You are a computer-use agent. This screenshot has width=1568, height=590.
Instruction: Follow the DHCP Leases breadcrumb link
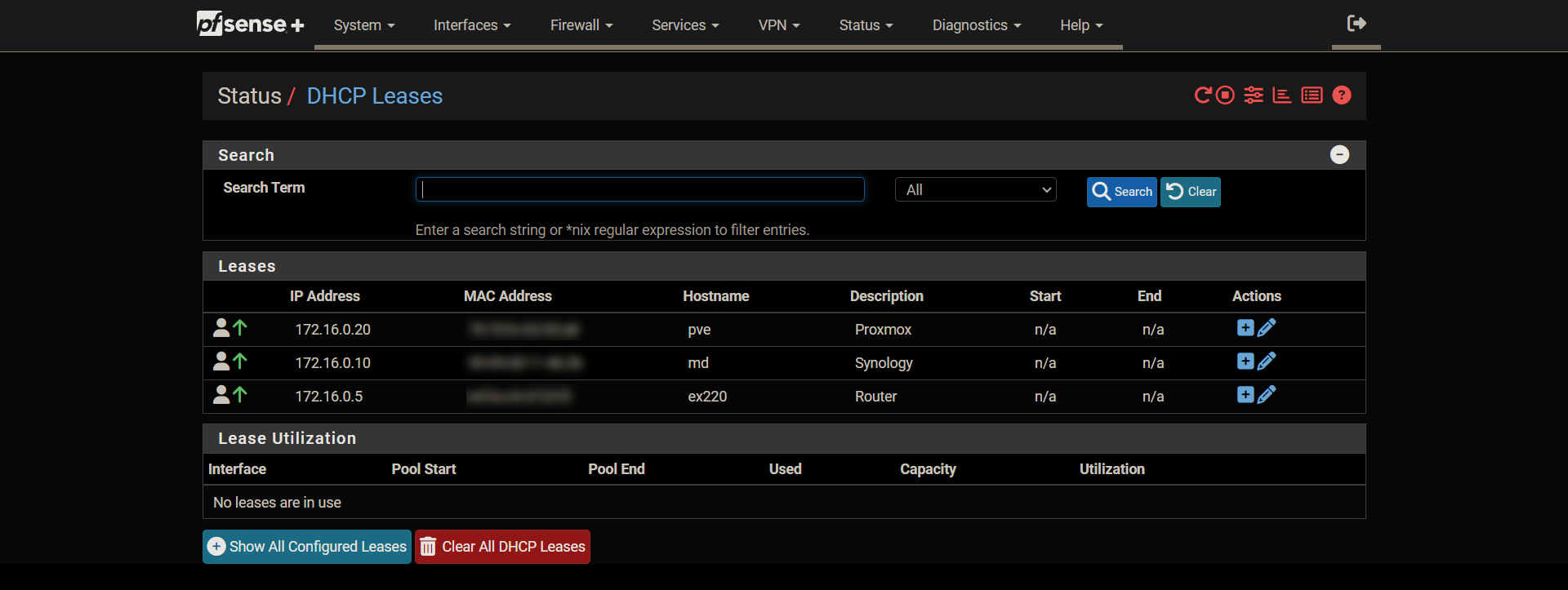(375, 96)
